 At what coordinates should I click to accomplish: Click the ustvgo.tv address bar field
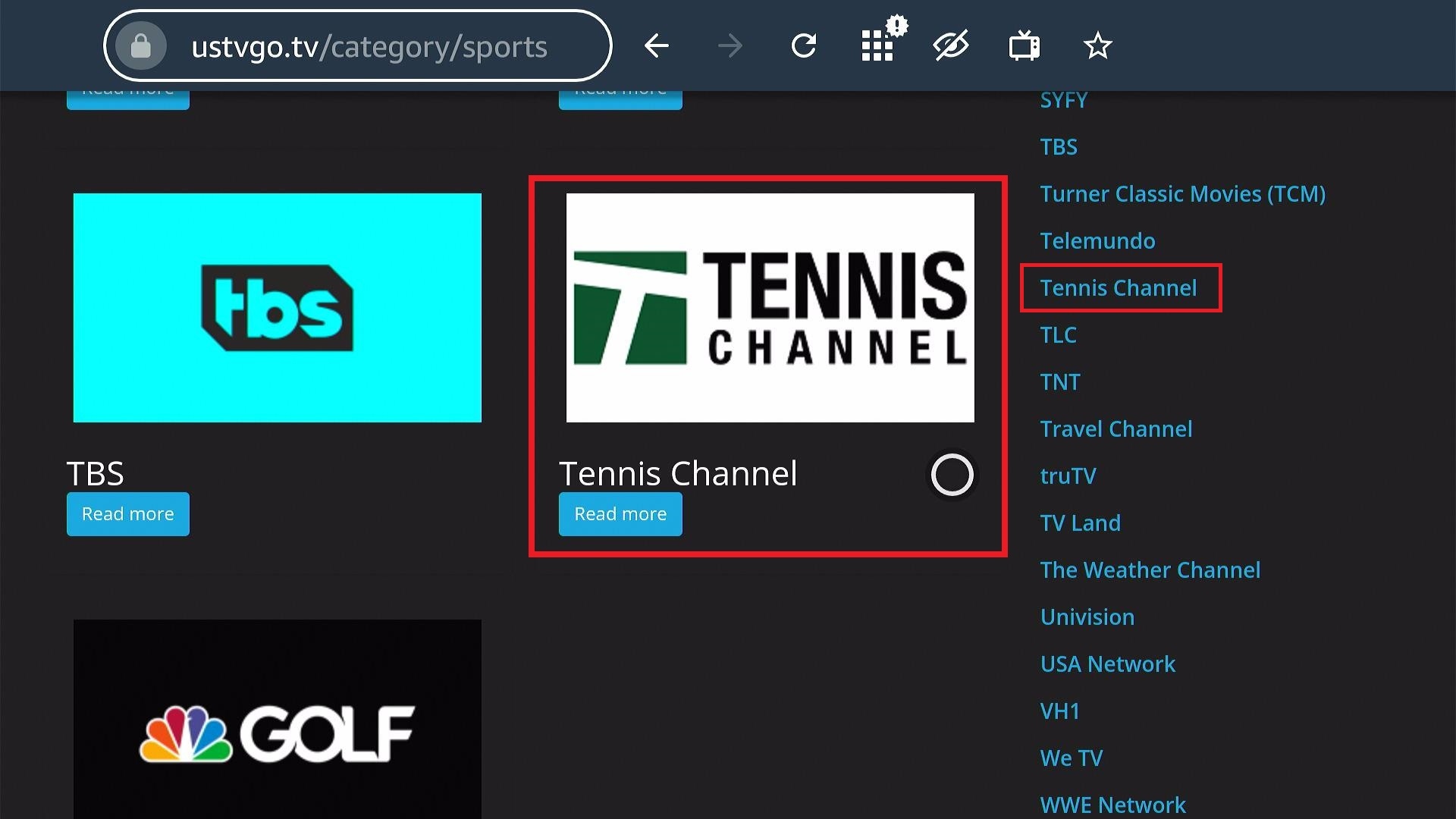pos(357,46)
